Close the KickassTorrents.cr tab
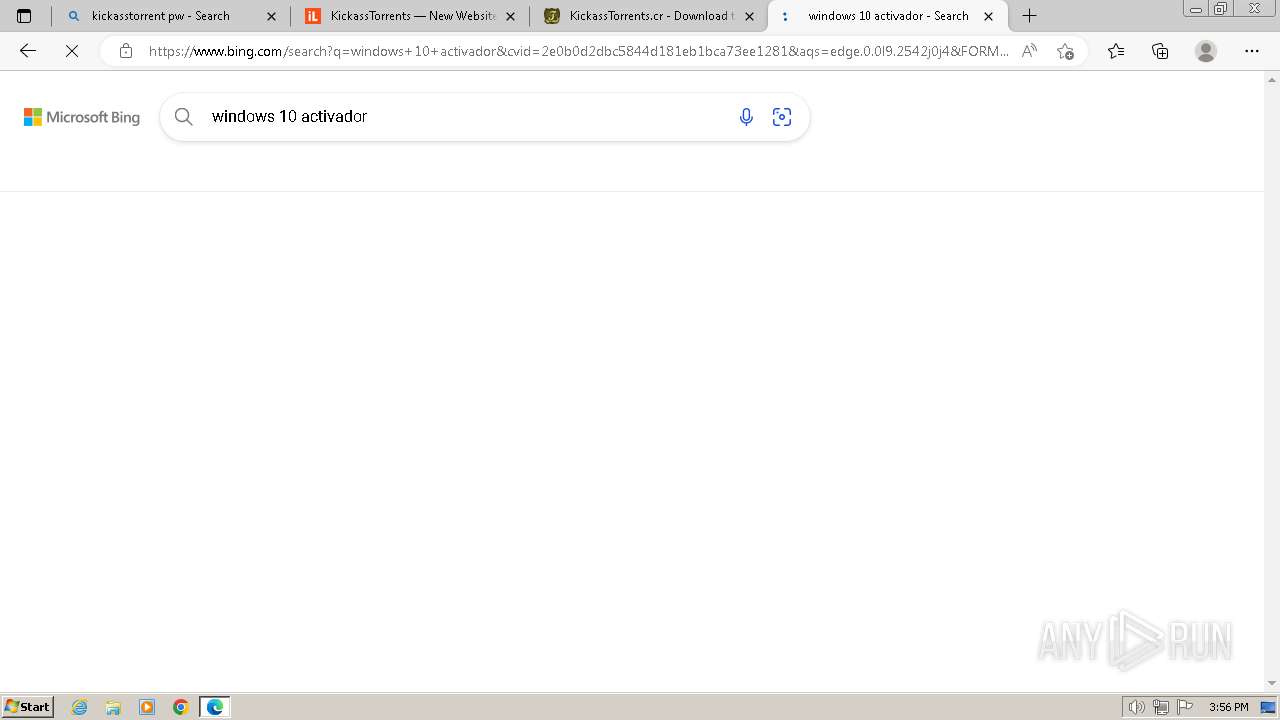Viewport: 1280px width, 720px height. tap(749, 16)
